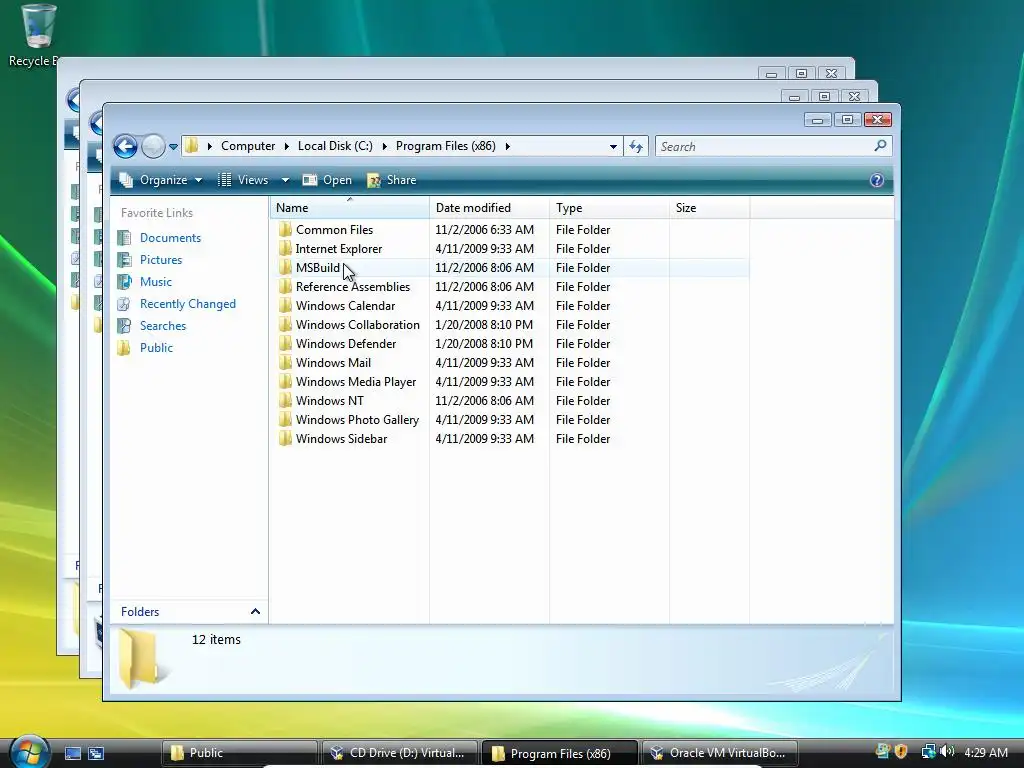
Task: Select the Windows NT folder
Action: (330, 400)
